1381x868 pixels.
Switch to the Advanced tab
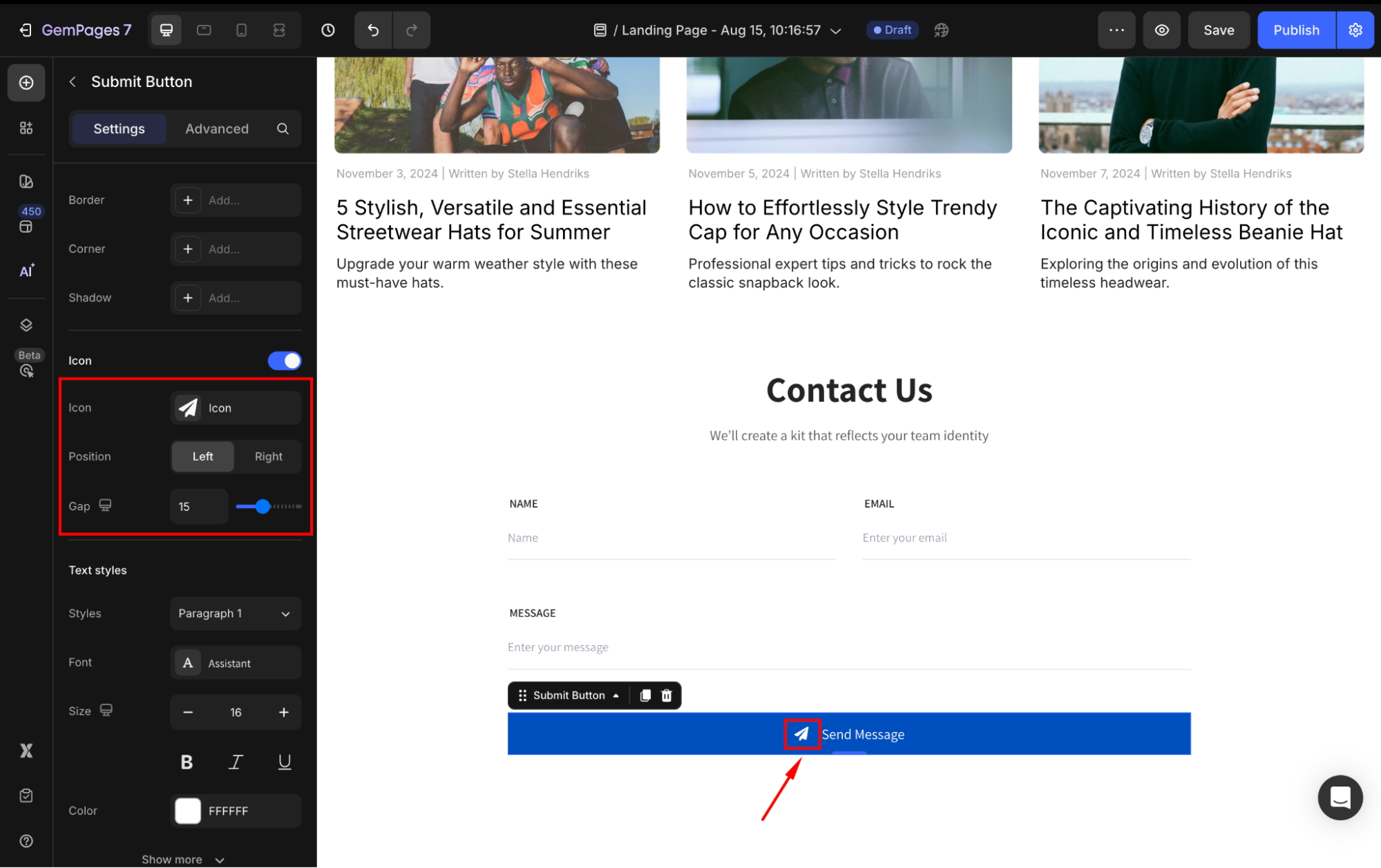[x=216, y=129]
